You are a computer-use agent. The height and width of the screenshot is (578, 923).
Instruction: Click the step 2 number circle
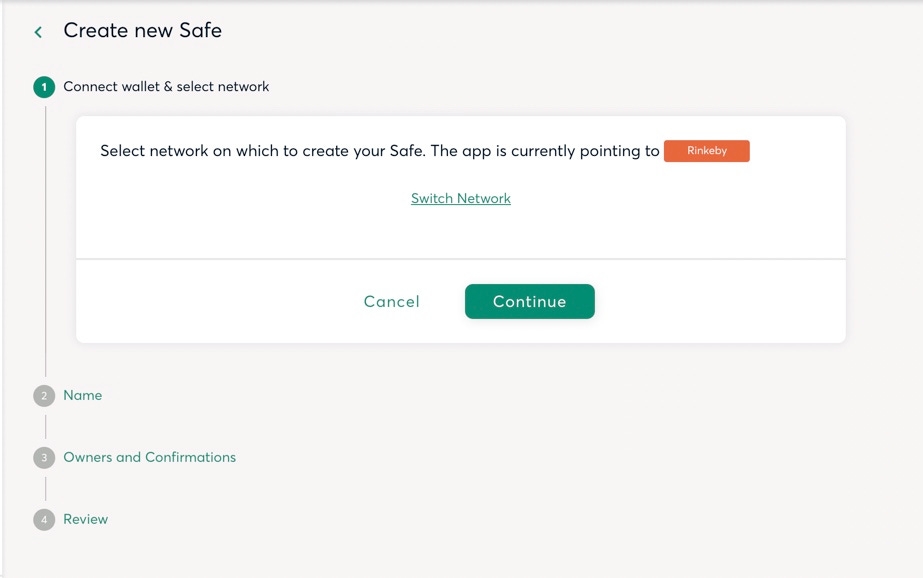click(44, 396)
